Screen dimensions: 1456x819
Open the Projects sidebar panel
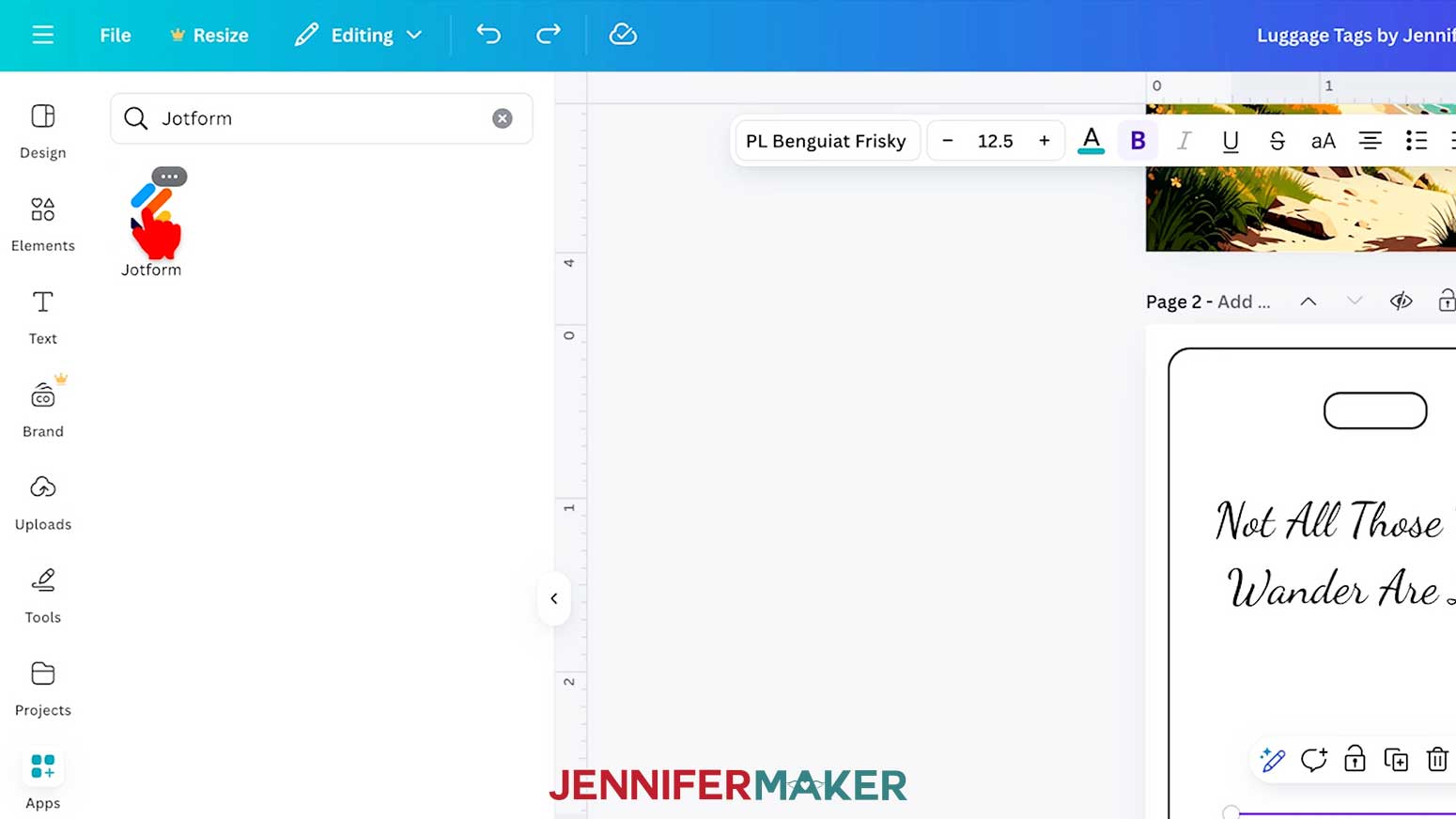click(x=43, y=689)
